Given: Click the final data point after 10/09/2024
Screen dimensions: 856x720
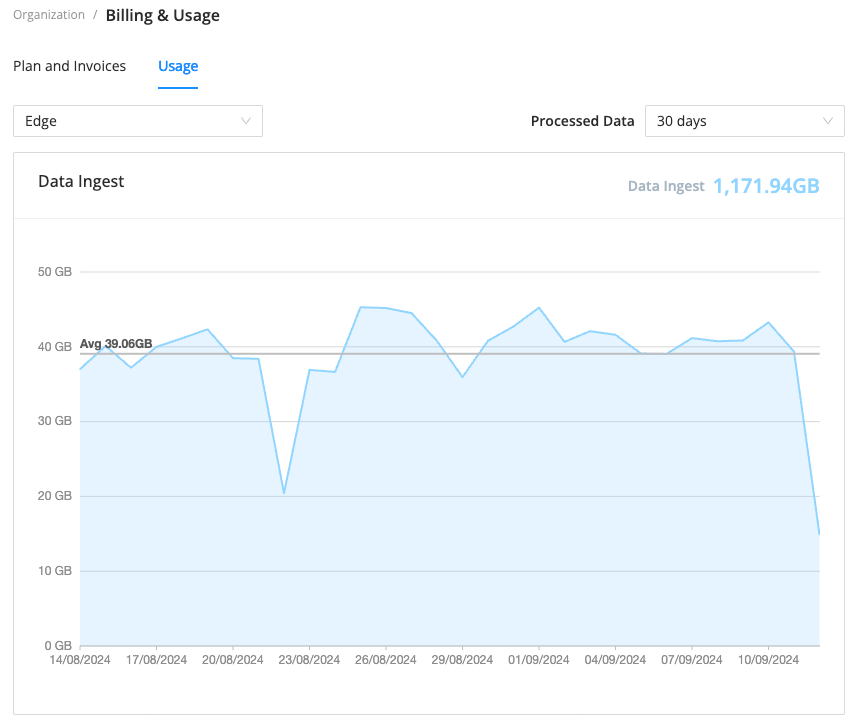Looking at the screenshot, I should (820, 532).
